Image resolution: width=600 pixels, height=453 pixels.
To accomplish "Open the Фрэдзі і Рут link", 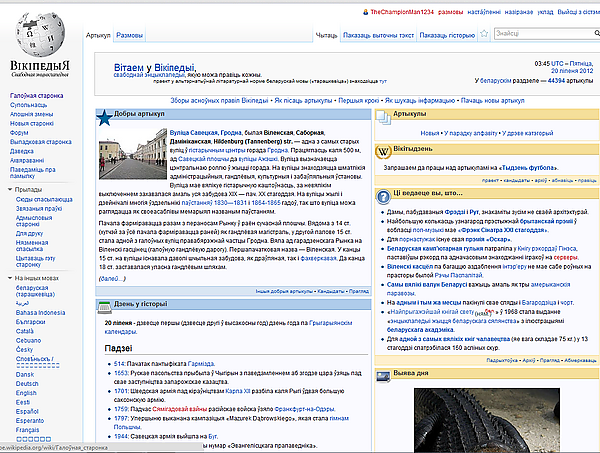I will coord(461,212).
